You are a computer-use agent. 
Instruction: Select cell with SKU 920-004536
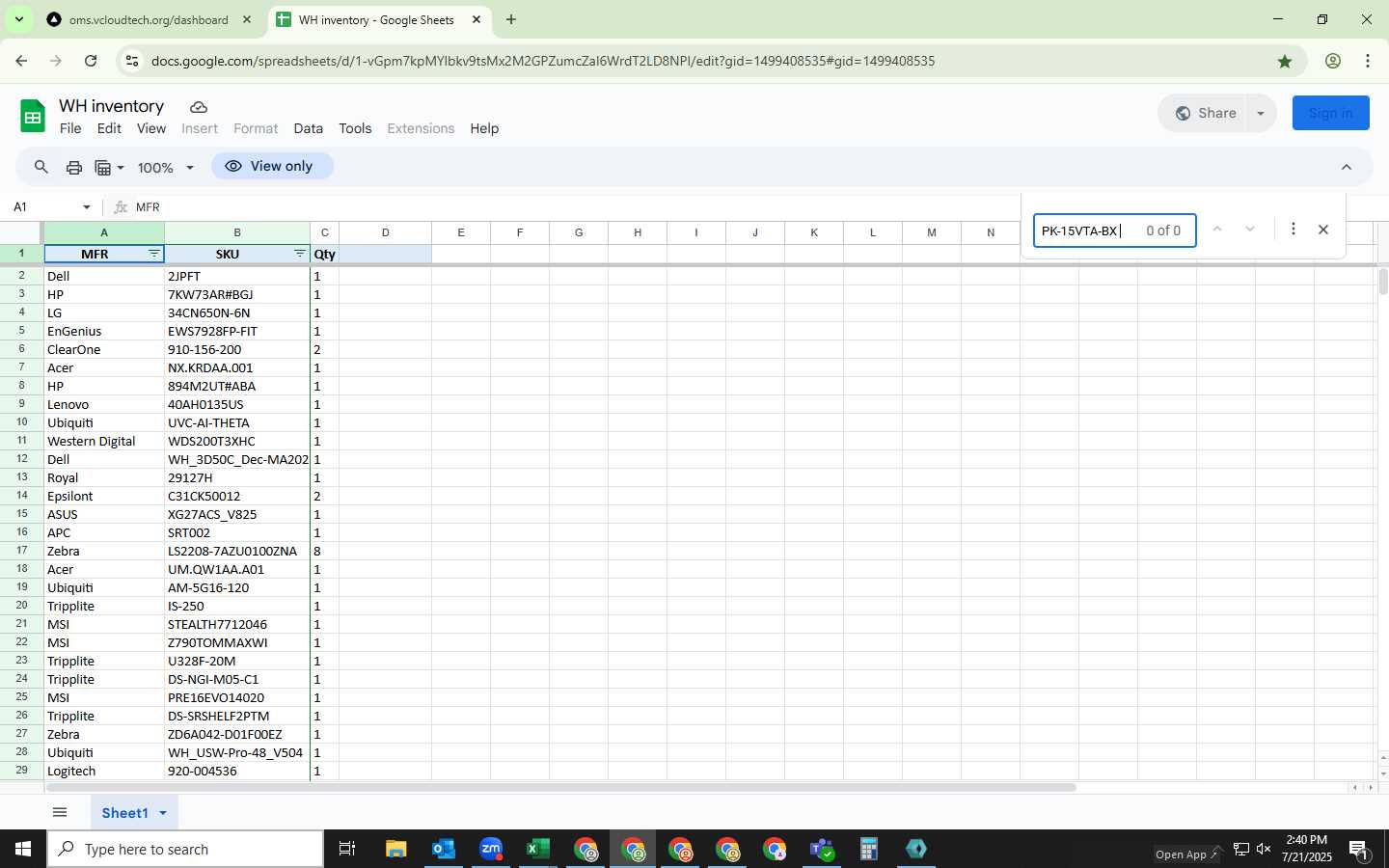click(x=237, y=771)
